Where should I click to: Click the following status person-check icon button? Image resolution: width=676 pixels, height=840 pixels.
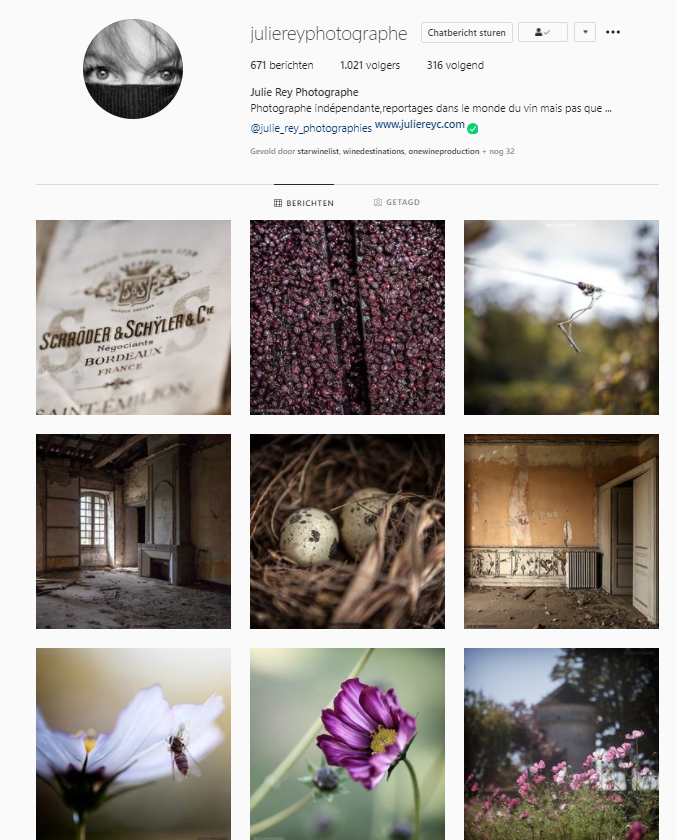click(543, 32)
